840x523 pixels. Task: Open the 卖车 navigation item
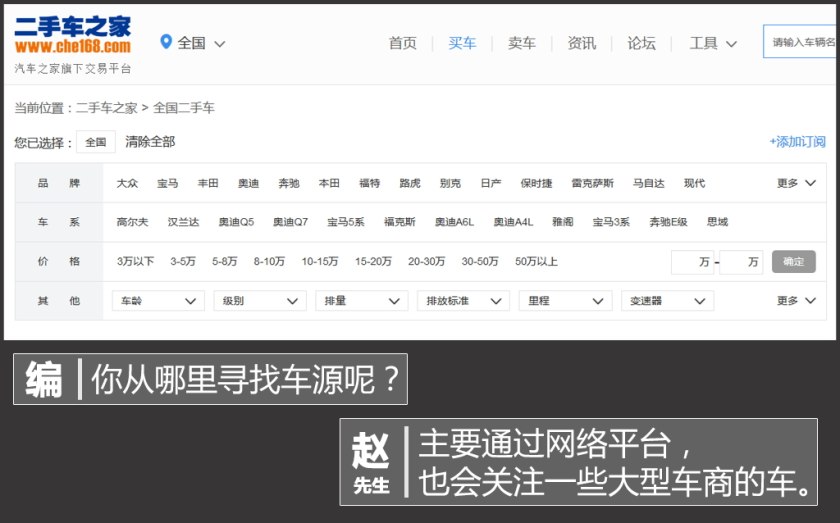[x=522, y=43]
